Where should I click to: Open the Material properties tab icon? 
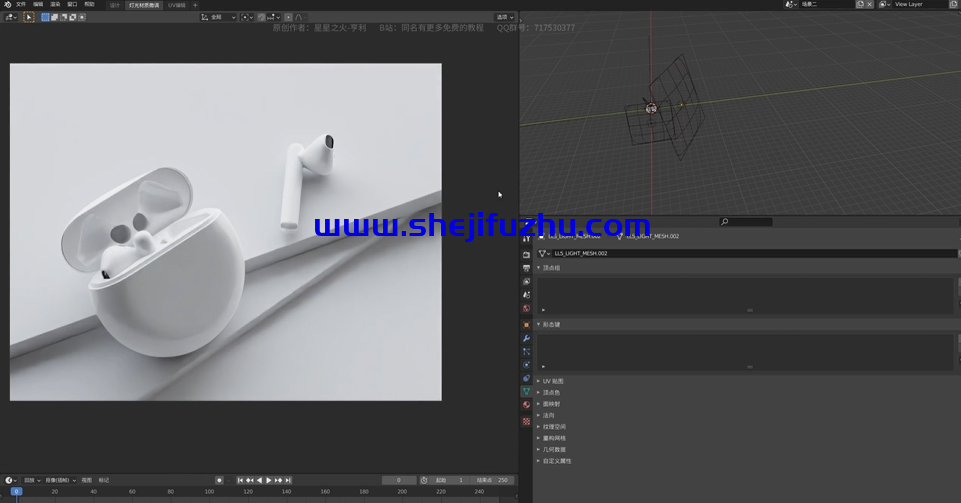coord(527,405)
